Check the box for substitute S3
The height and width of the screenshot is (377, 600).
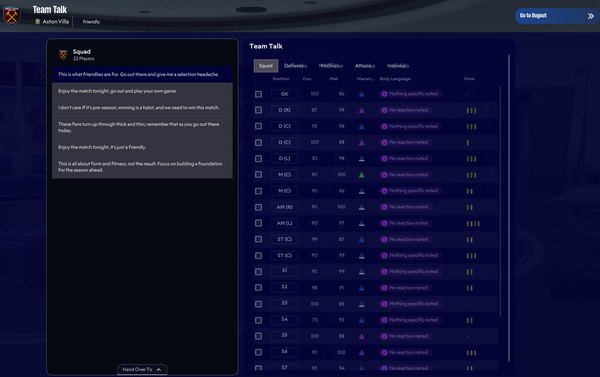point(259,304)
